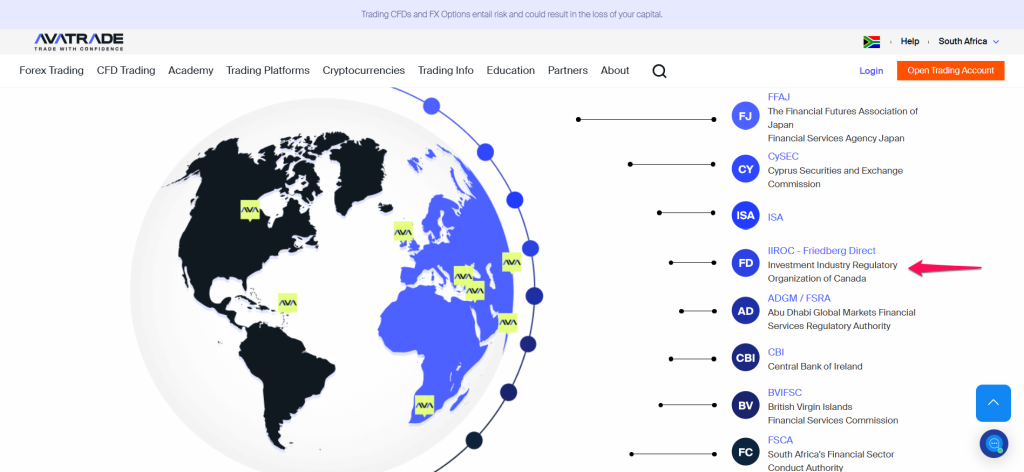The height and width of the screenshot is (472, 1024).
Task: Click the ADGM / FSRA link
Action: (799, 298)
